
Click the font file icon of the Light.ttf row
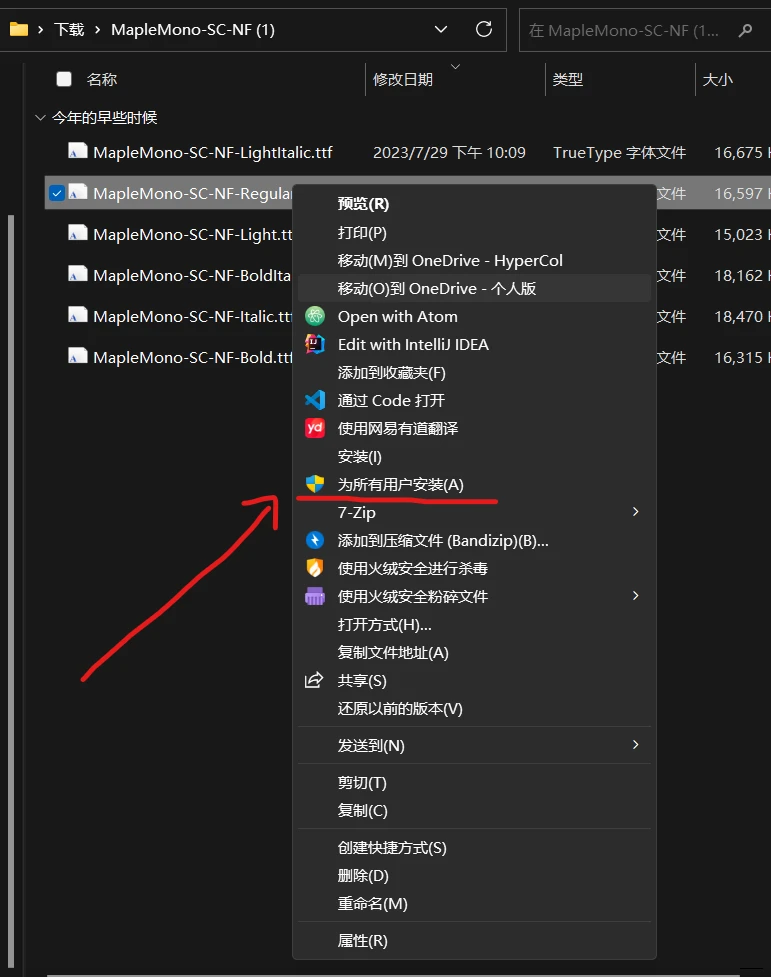click(77, 233)
